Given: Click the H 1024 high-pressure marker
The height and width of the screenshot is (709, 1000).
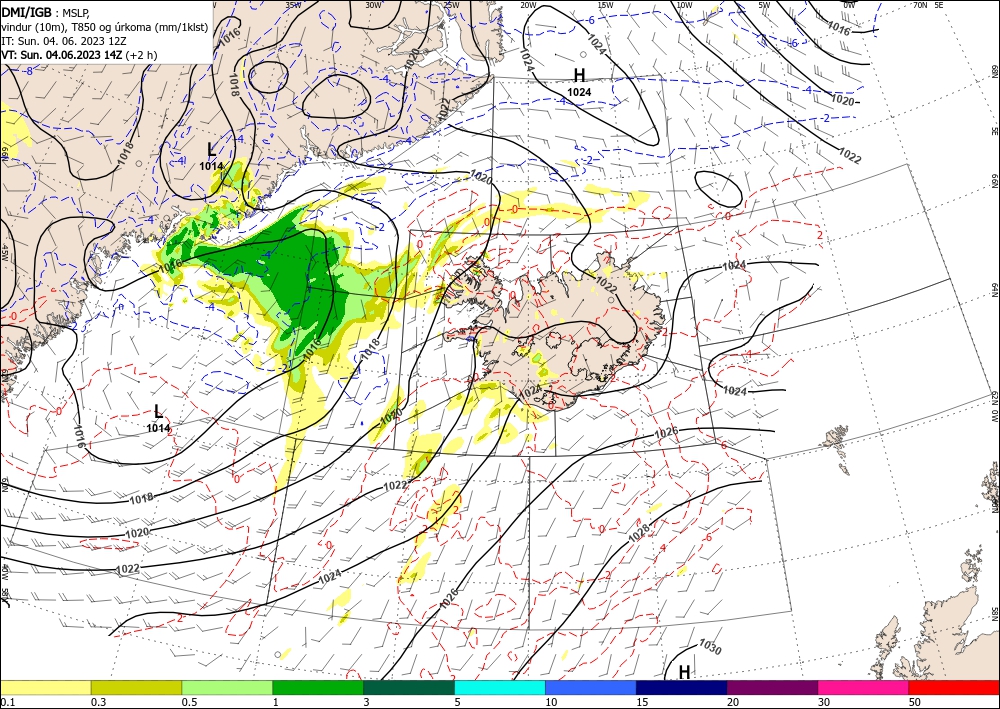Looking at the screenshot, I should tap(579, 82).
